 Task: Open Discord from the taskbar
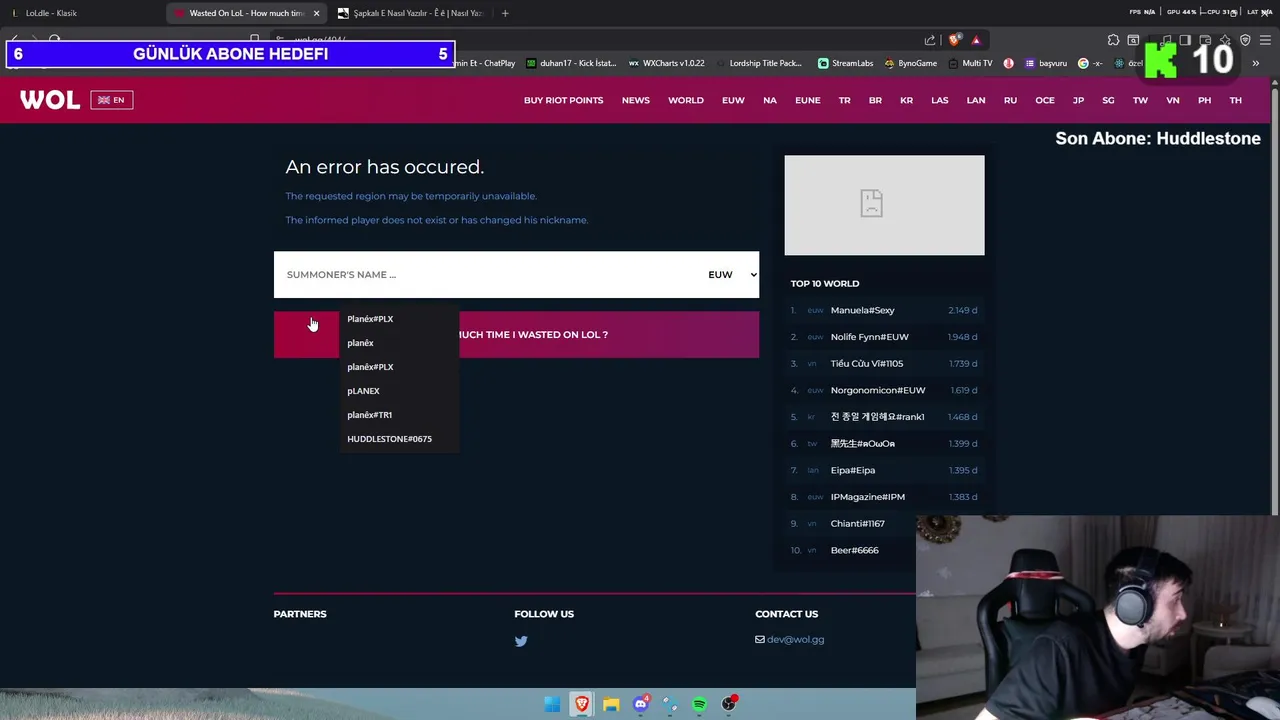tap(641, 704)
